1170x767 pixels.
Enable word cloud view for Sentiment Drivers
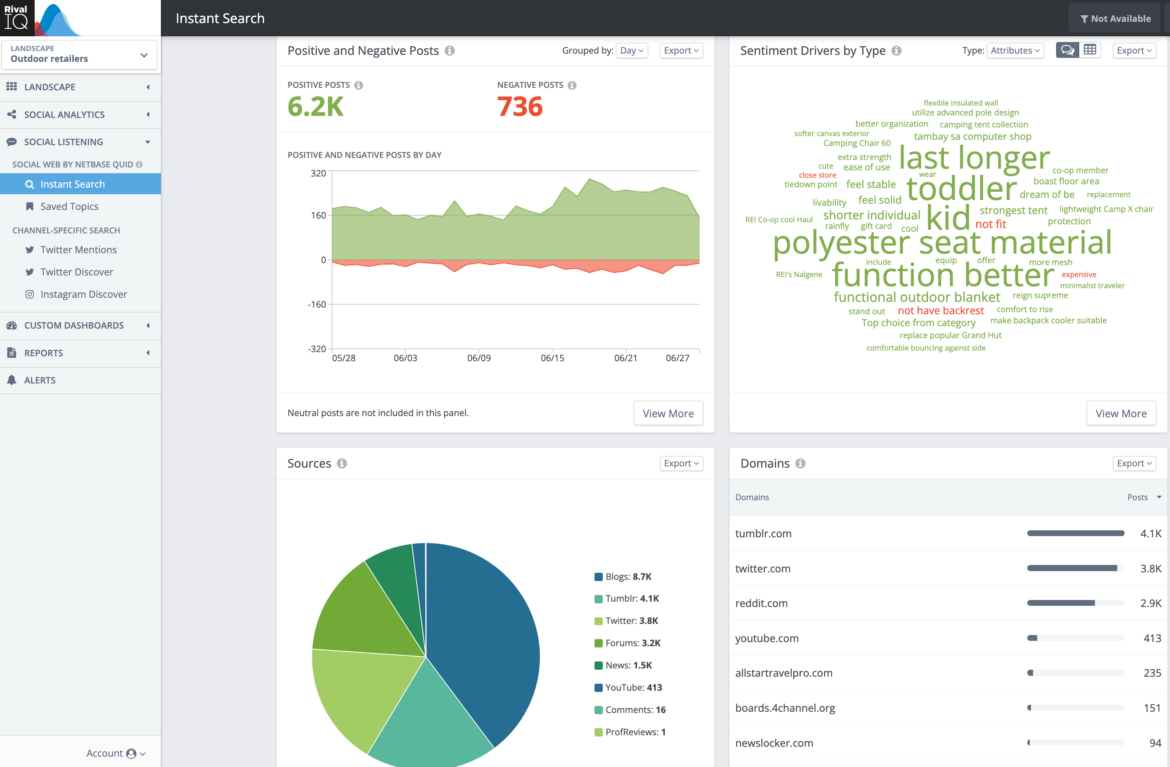[1066, 49]
